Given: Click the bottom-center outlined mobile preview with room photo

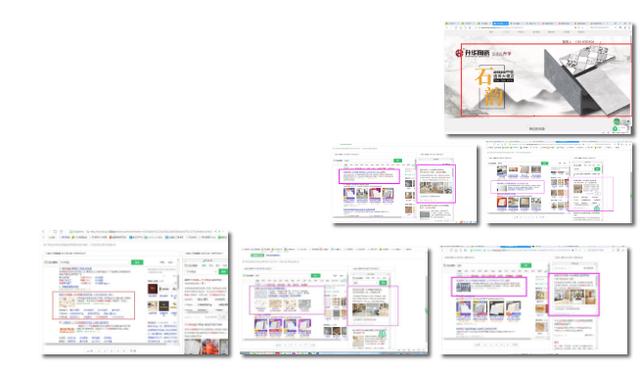Looking at the screenshot, I should [373, 305].
